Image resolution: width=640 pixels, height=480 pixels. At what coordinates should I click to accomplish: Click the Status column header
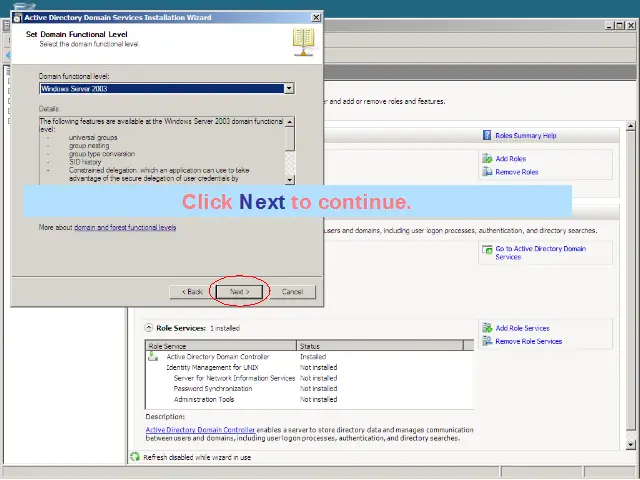380,346
